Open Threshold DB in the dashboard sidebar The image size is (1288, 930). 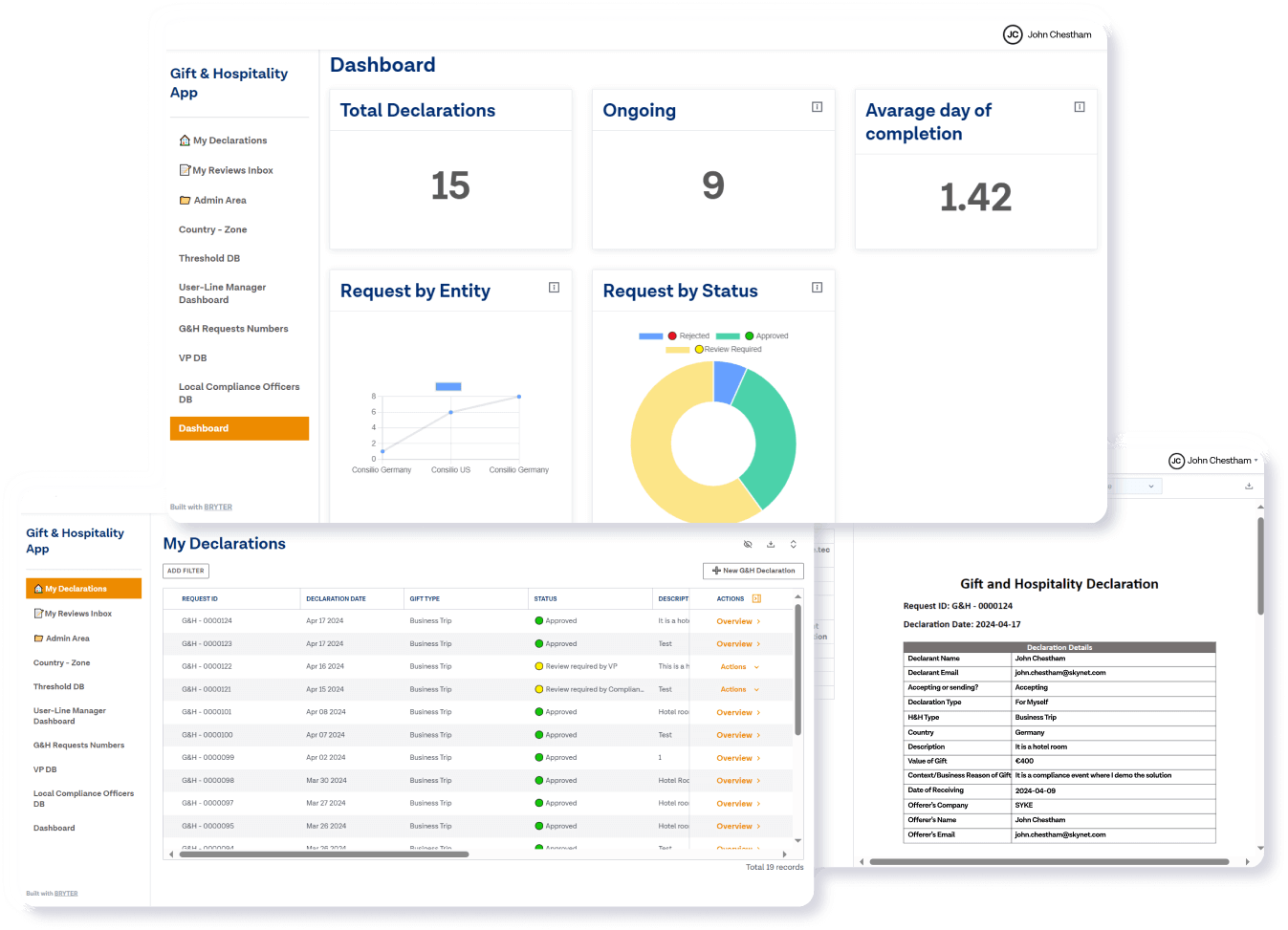209,259
